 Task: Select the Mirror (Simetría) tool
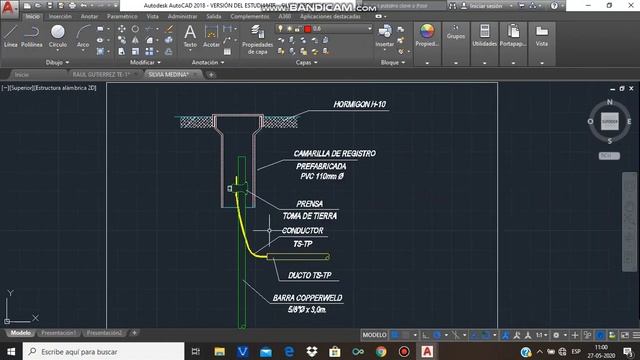(x=135, y=40)
